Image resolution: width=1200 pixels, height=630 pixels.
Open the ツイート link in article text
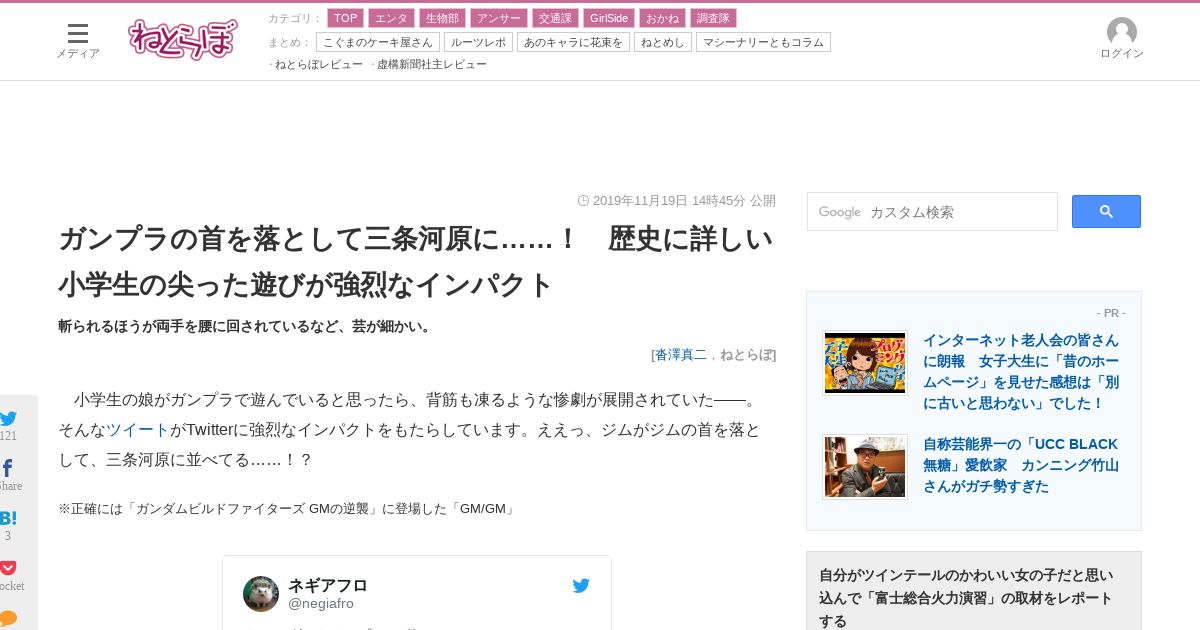138,429
